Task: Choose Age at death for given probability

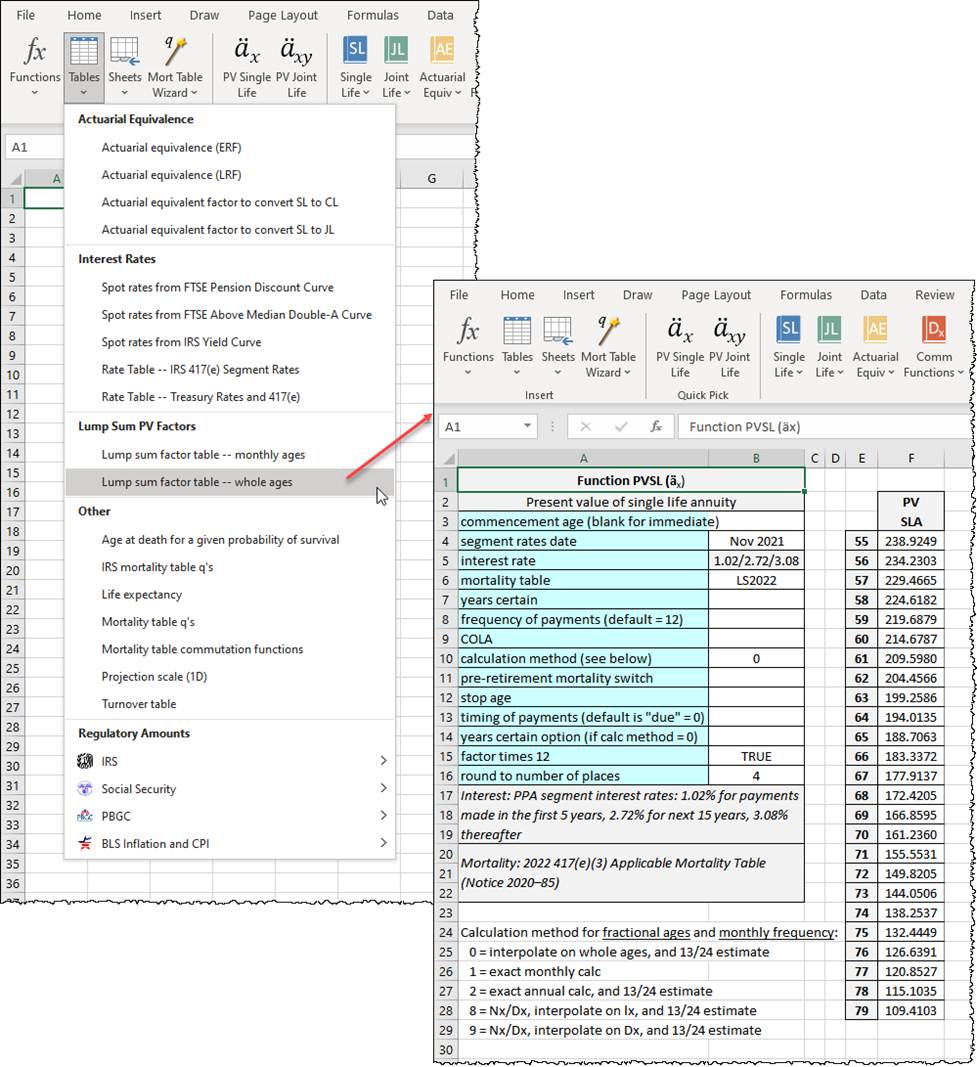Action: [x=231, y=540]
